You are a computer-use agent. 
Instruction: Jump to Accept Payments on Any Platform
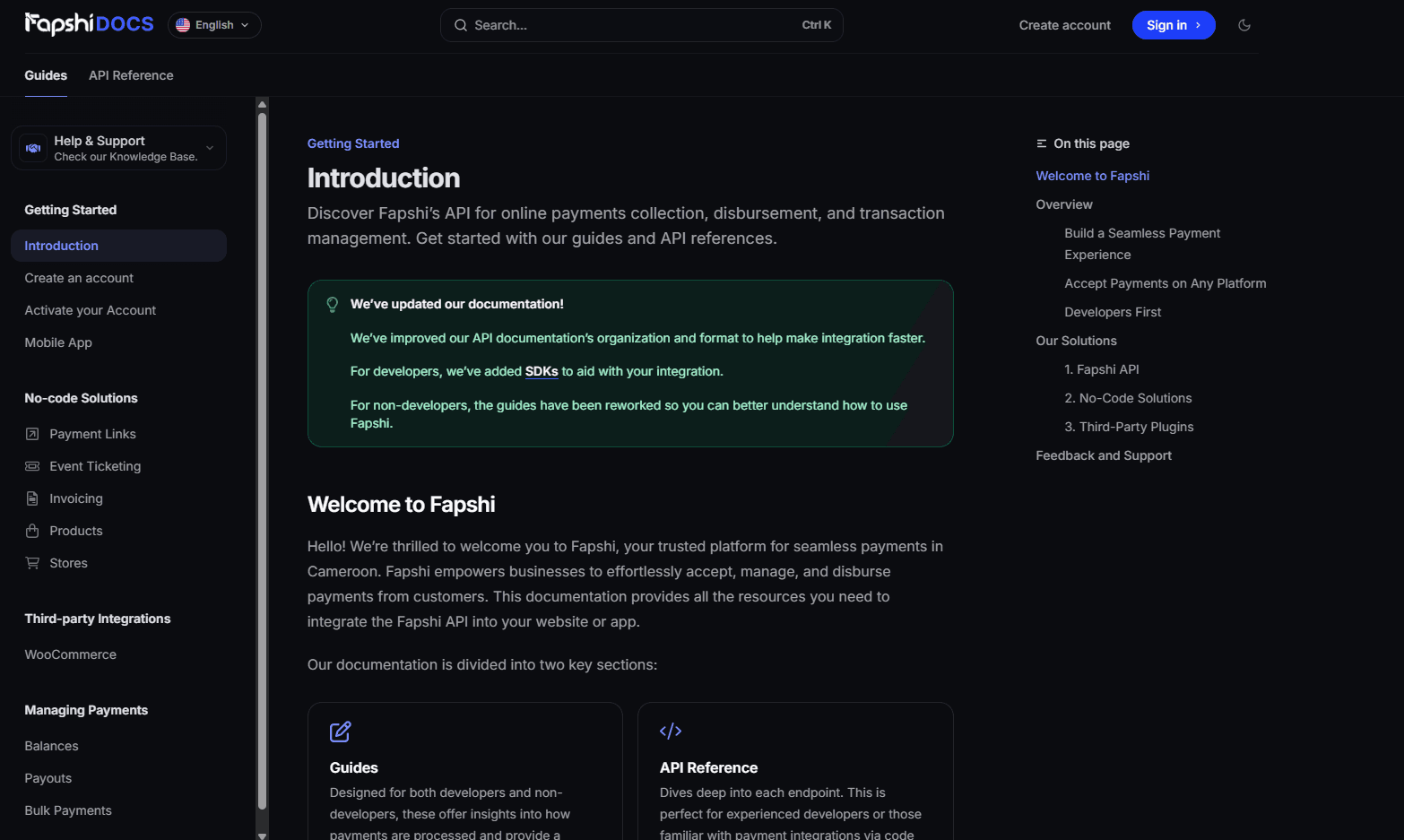tap(1166, 283)
